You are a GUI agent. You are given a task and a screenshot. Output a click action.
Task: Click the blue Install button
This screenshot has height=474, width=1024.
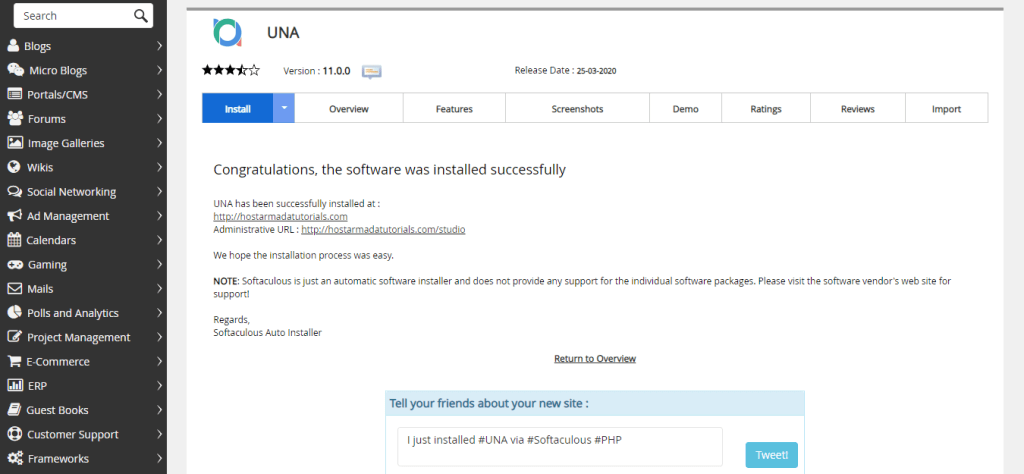click(x=238, y=108)
